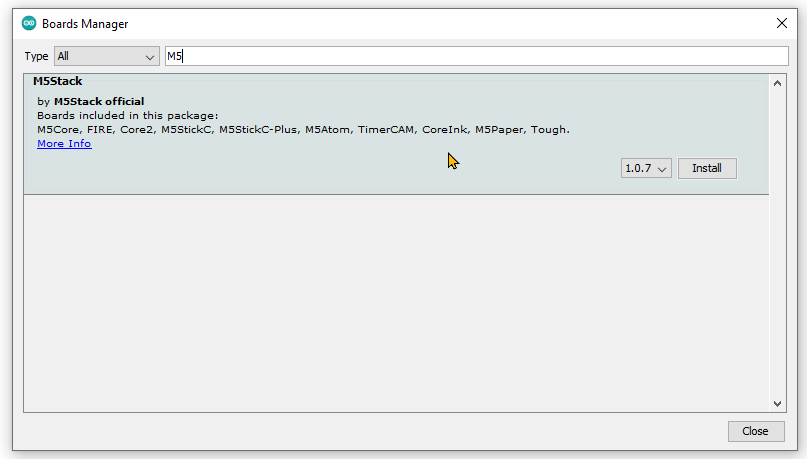Click the 'by M5Stack official' author text
This screenshot has height=459, width=807.
coord(91,101)
